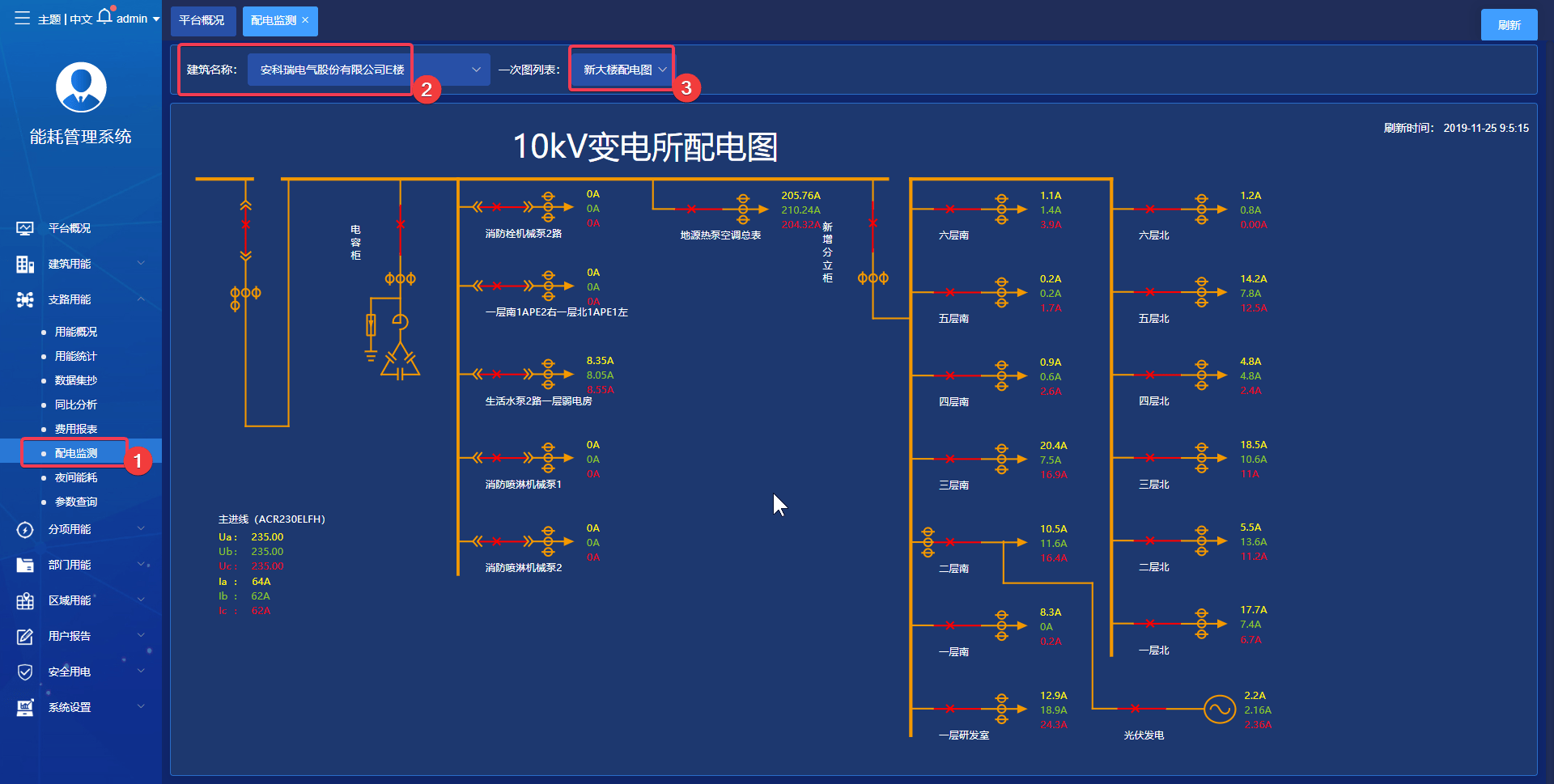Click the 10kV变电所配电图 title
This screenshot has width=1554, height=784.
645,146
